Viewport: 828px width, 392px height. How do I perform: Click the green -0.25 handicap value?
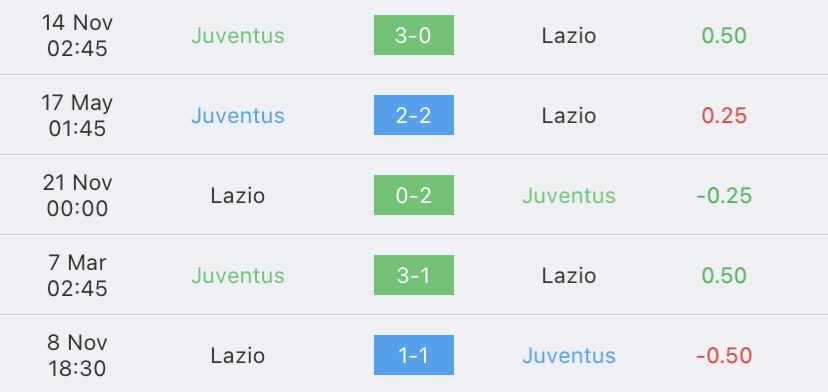click(724, 195)
